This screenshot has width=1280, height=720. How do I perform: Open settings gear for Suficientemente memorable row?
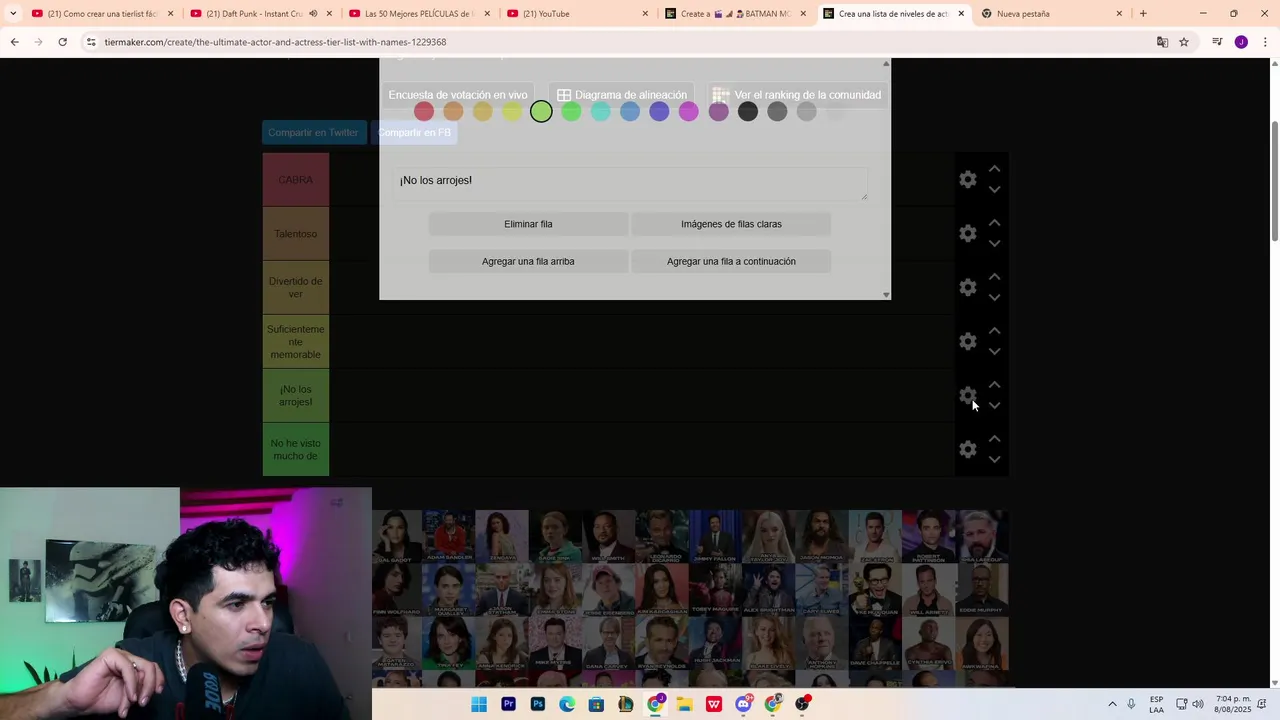click(967, 342)
